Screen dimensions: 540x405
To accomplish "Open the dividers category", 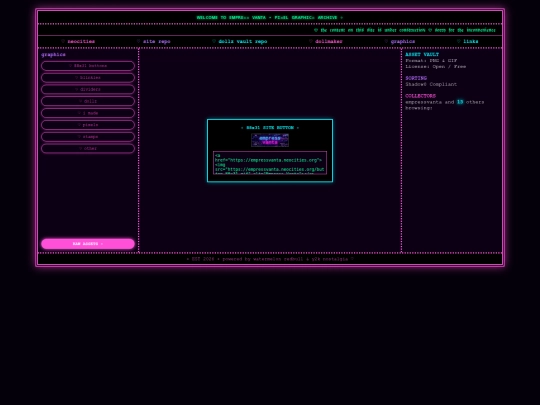I will [x=88, y=89].
